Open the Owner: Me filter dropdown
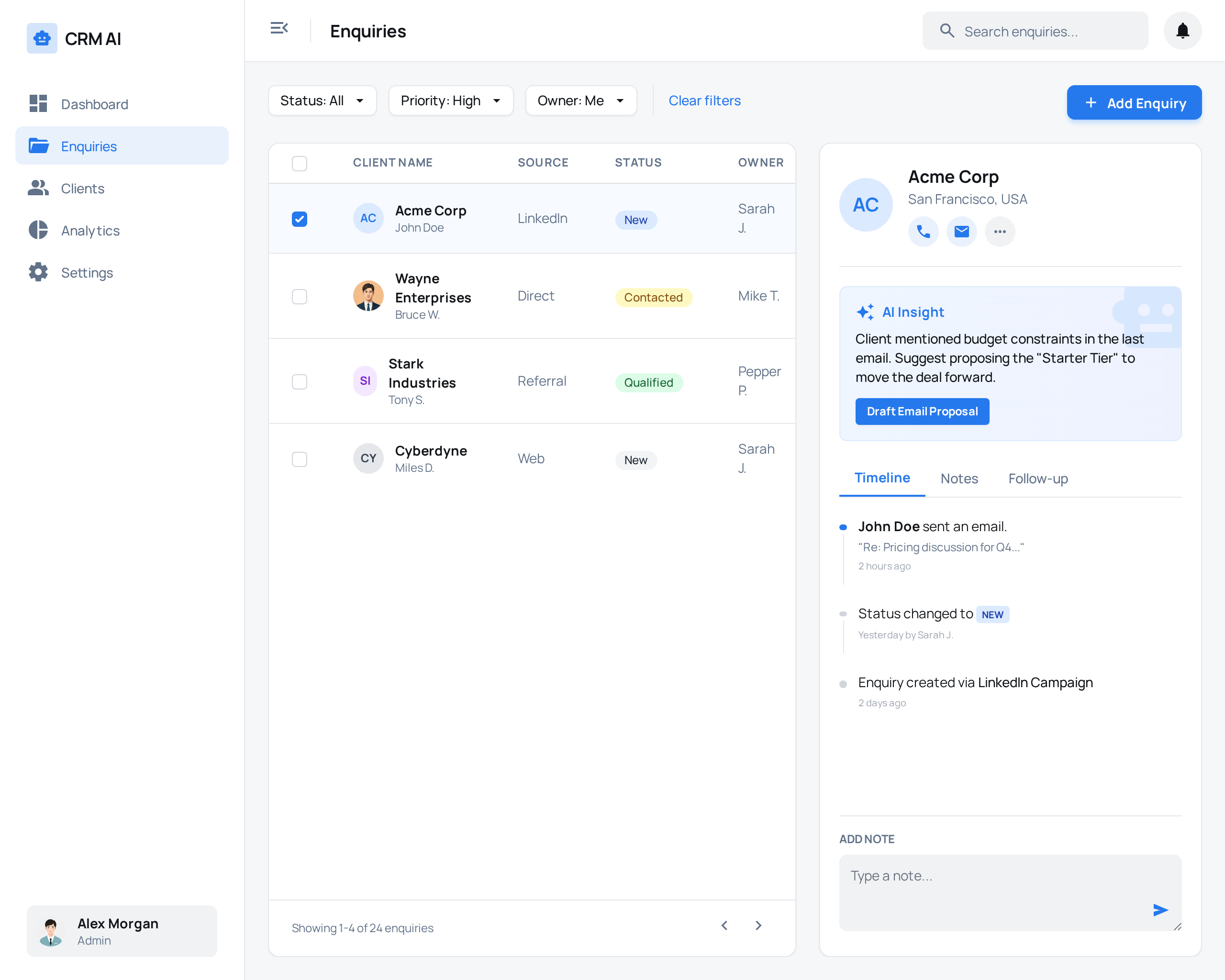The width and height of the screenshot is (1225, 980). click(581, 100)
